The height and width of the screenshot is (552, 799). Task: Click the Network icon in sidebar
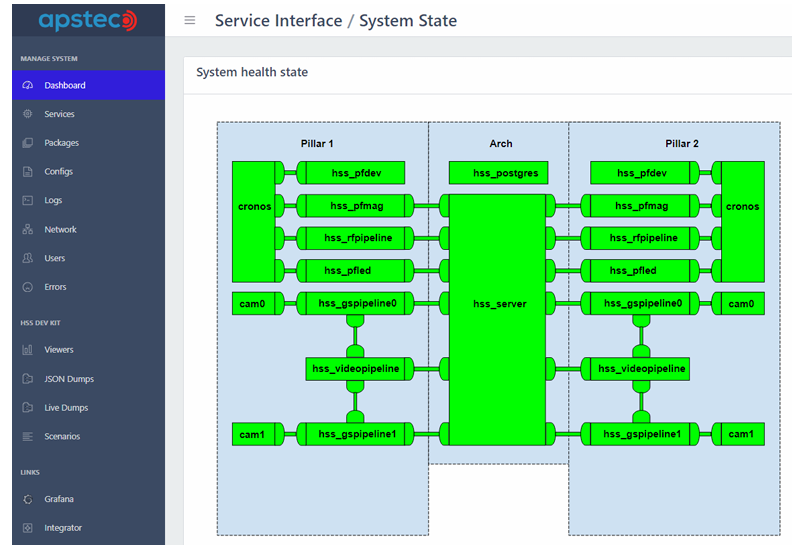point(27,230)
